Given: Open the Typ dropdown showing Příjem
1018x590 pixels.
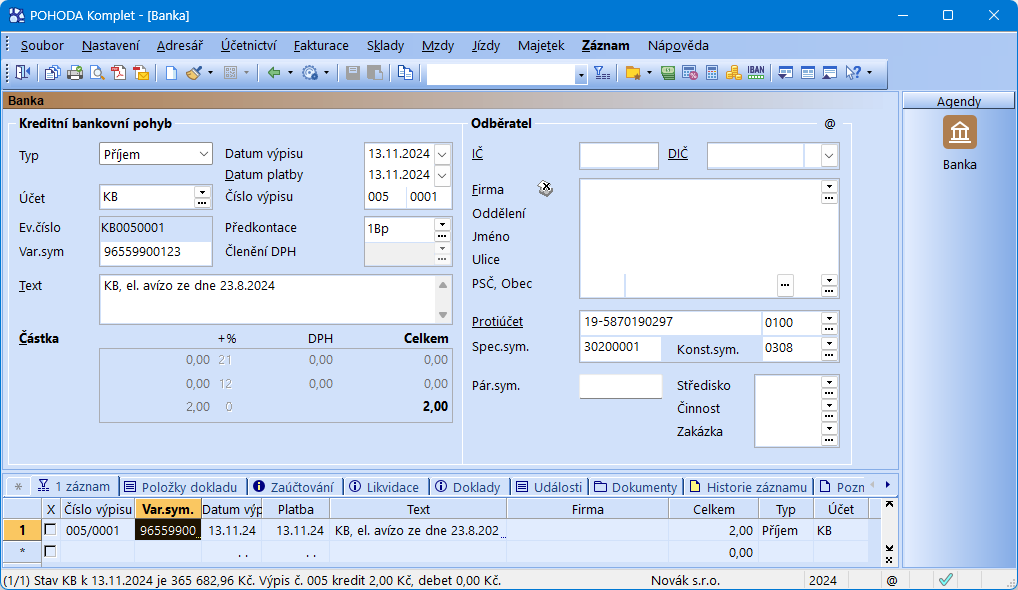Looking at the screenshot, I should click(x=203, y=154).
